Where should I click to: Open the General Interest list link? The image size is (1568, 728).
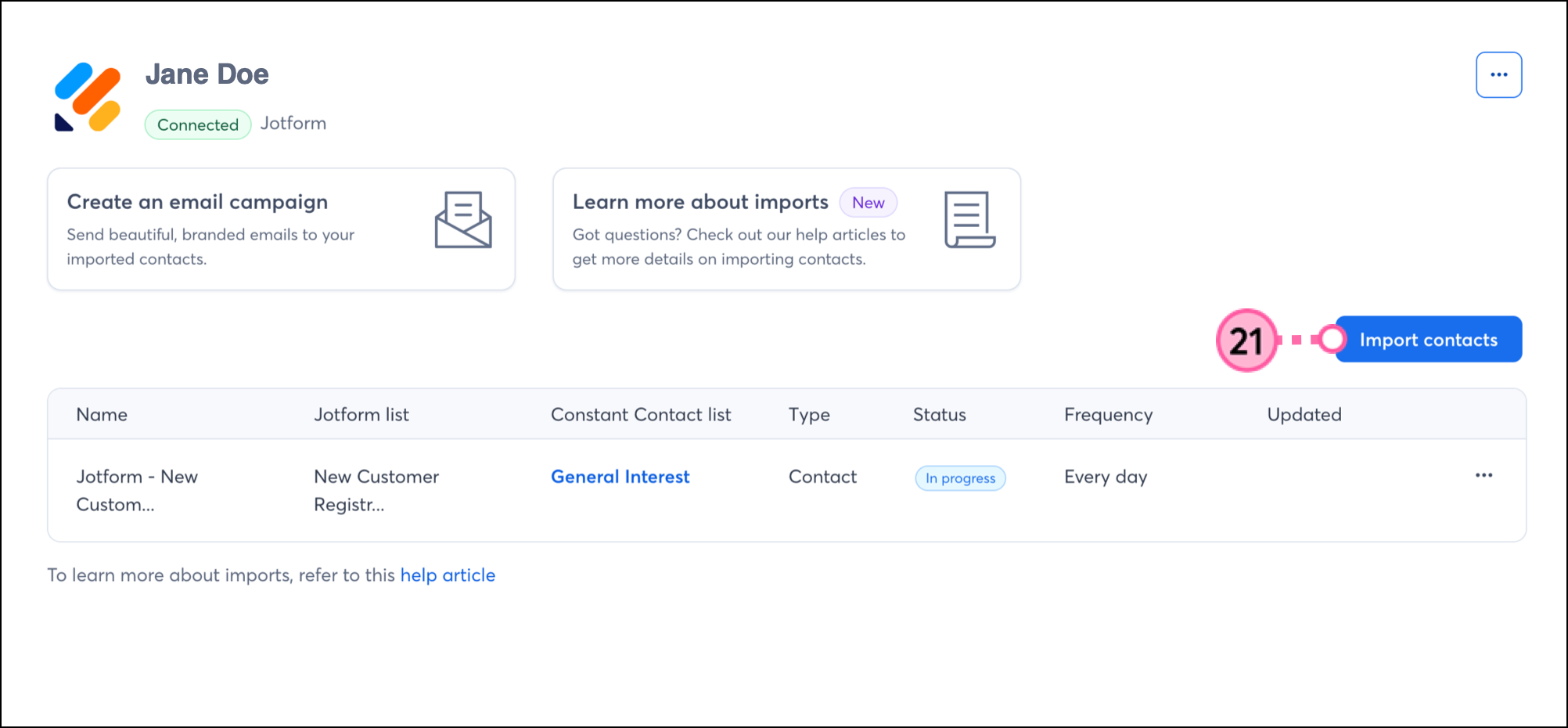620,477
